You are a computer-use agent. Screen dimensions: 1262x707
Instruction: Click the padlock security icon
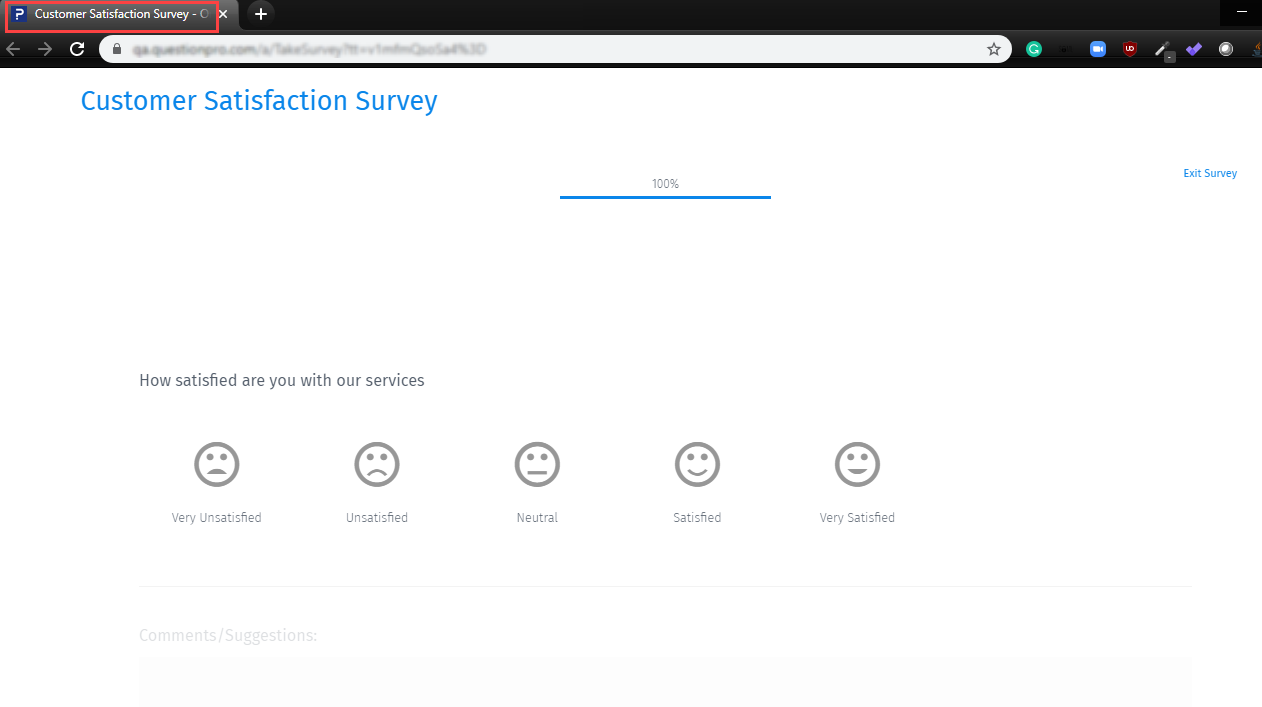pyautogui.click(x=115, y=48)
